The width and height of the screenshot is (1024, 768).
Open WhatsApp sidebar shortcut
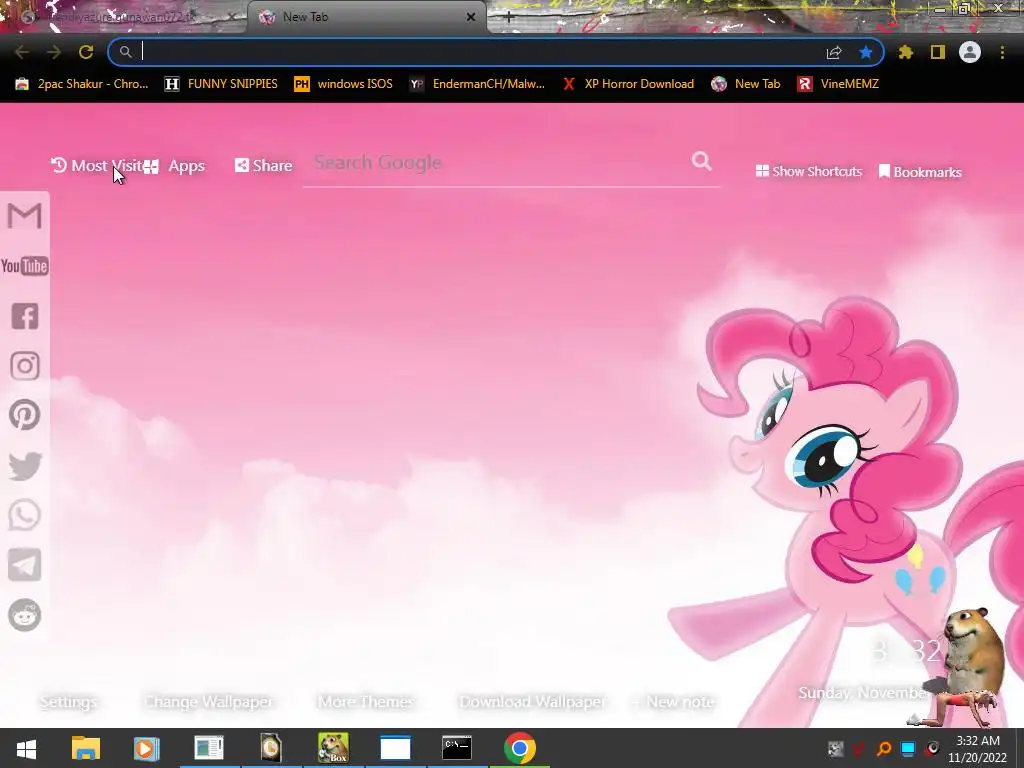(x=25, y=515)
